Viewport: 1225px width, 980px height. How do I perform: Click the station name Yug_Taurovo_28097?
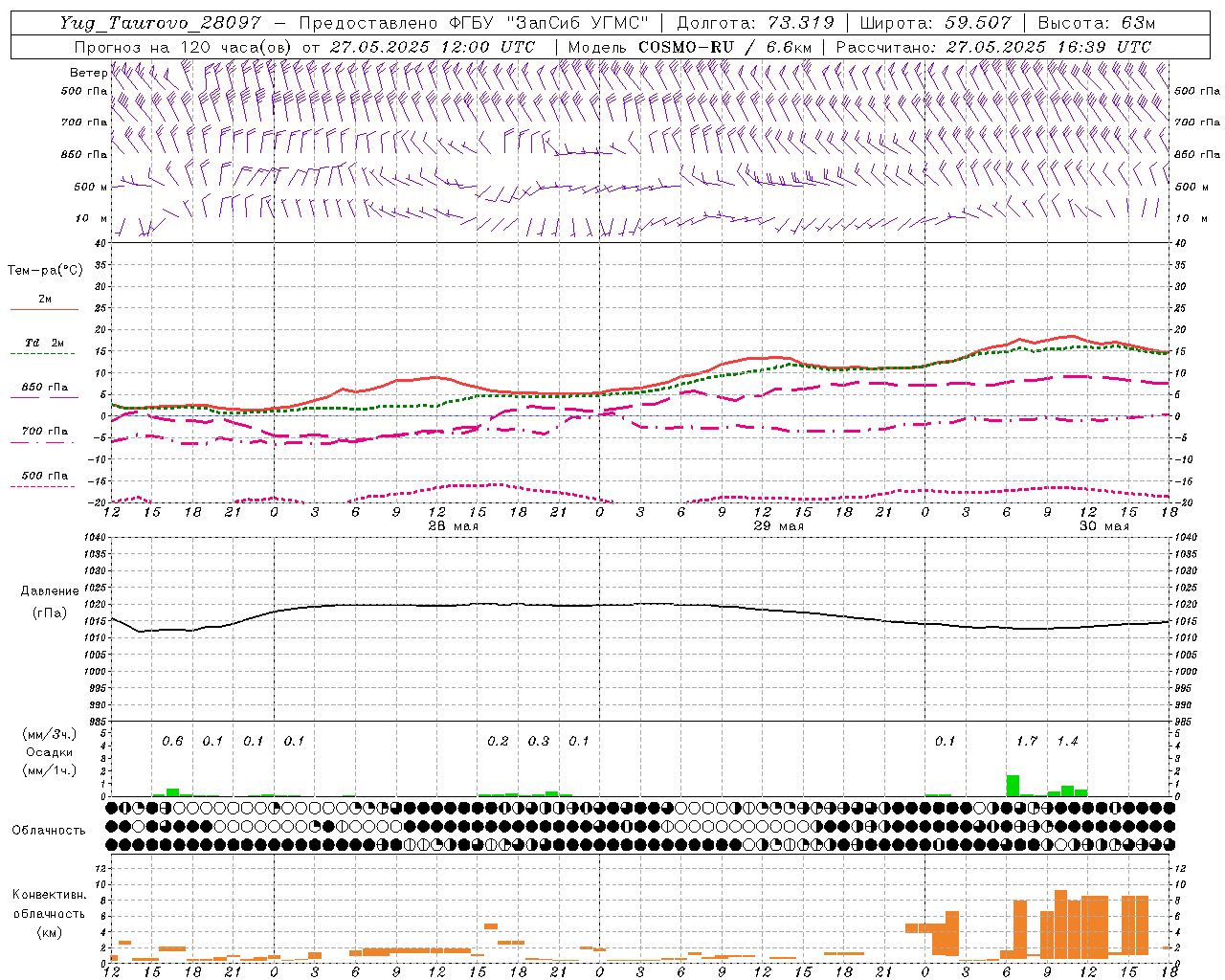click(160, 23)
